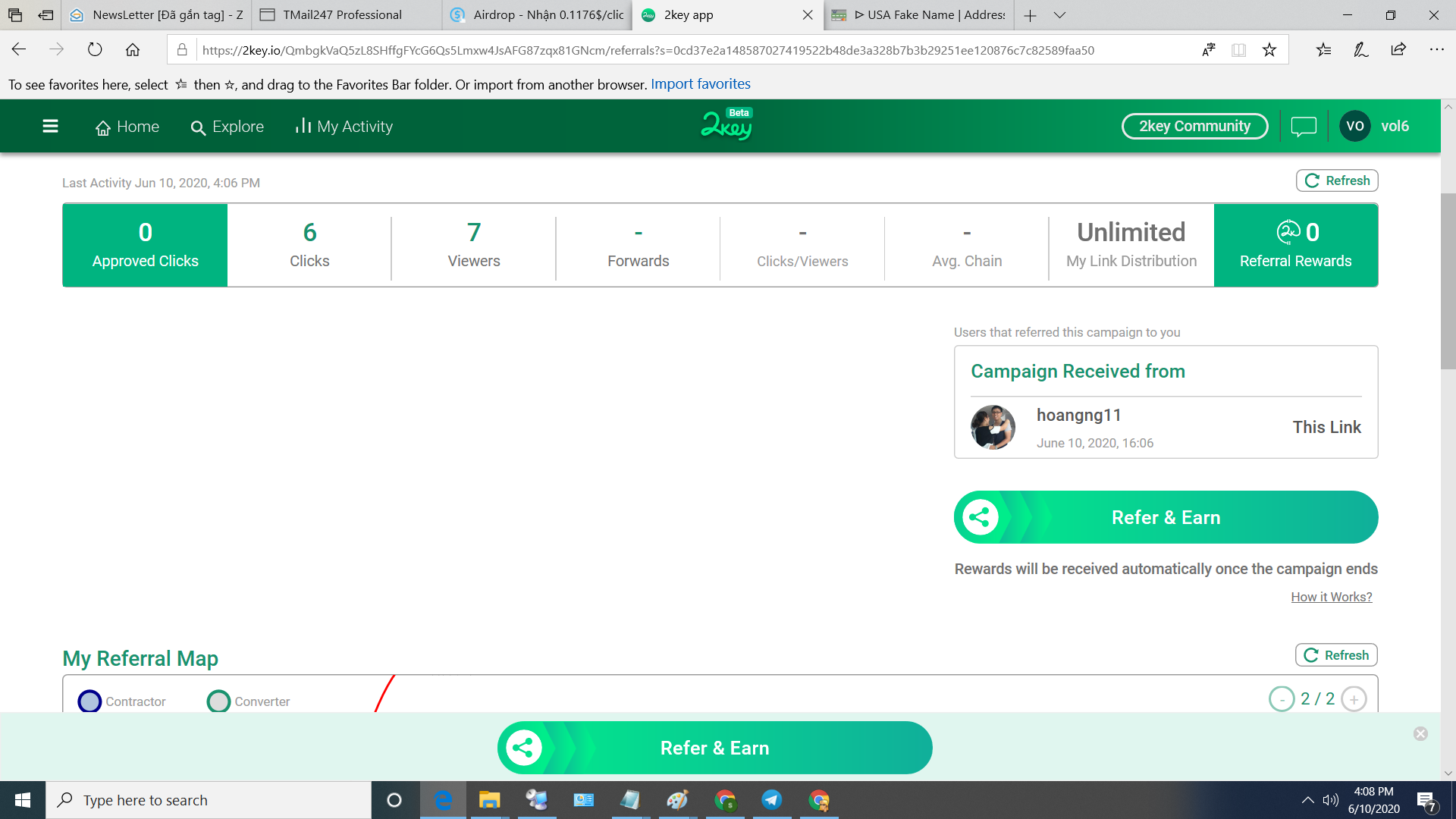This screenshot has width=1456, height=819.
Task: Click the 2key Beta logo
Action: [x=726, y=125]
